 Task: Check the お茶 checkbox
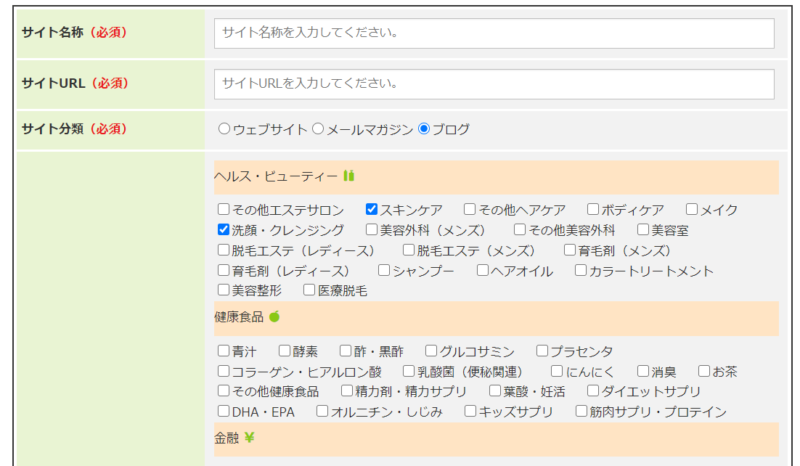(x=704, y=371)
